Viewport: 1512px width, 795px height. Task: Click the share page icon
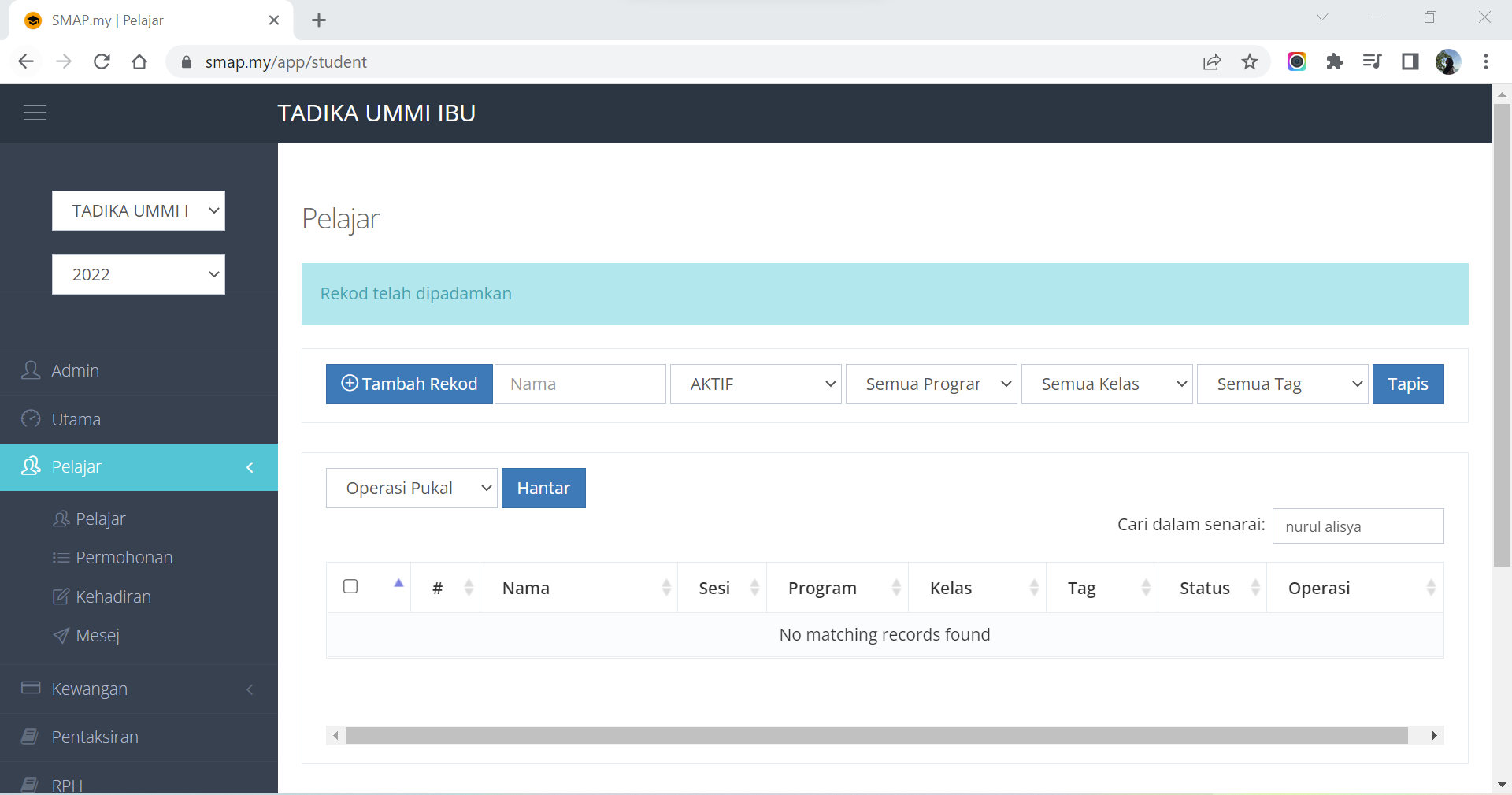[1212, 62]
